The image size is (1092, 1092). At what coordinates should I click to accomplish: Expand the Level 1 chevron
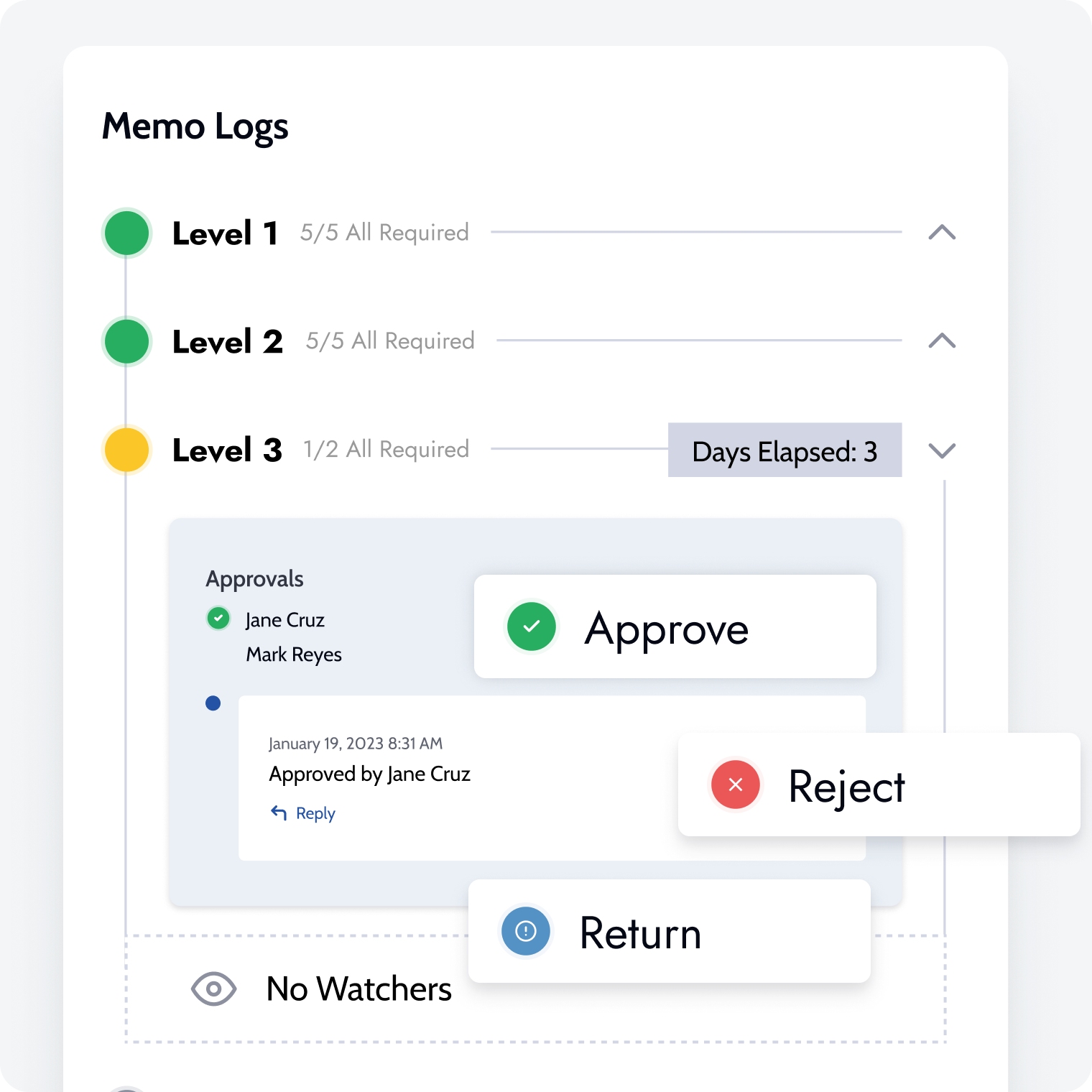942,232
